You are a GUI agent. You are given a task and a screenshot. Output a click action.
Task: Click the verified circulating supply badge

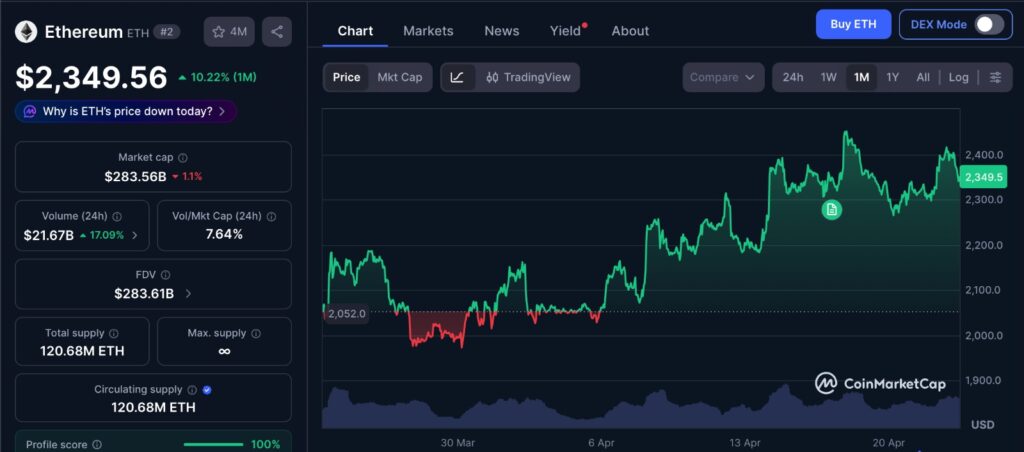[x=207, y=390]
